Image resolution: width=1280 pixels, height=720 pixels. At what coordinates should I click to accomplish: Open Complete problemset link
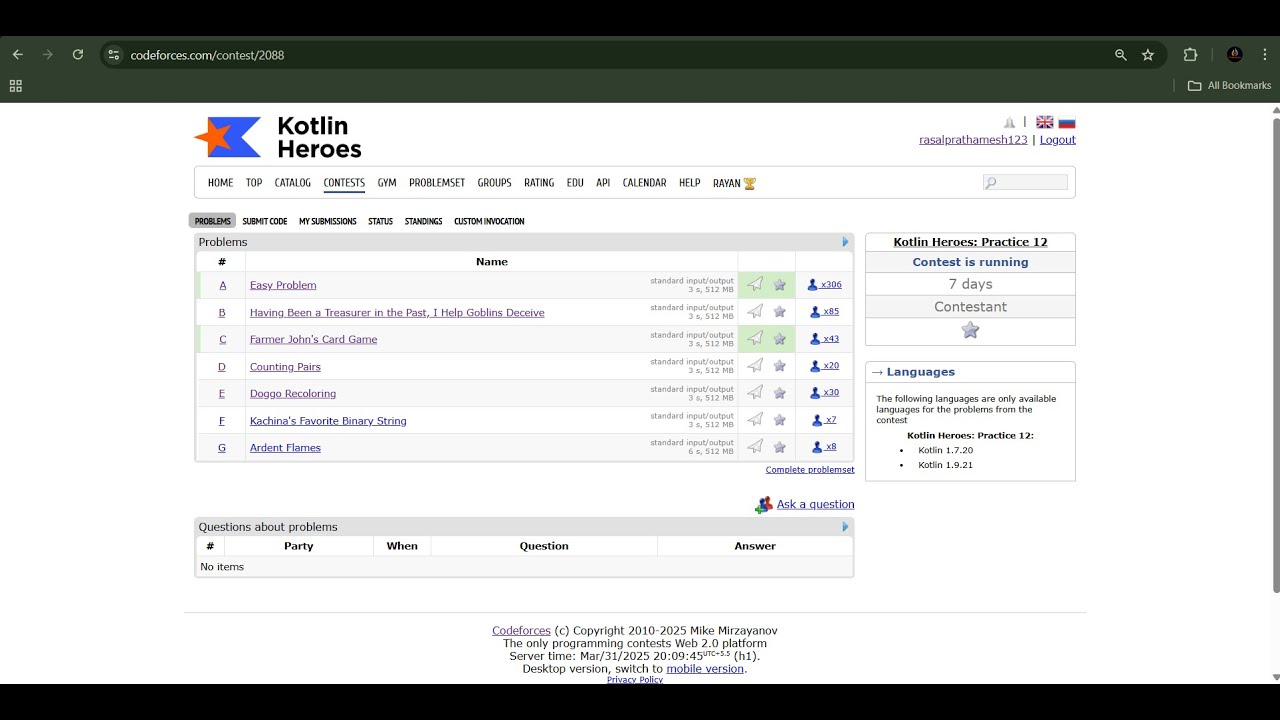tap(810, 470)
